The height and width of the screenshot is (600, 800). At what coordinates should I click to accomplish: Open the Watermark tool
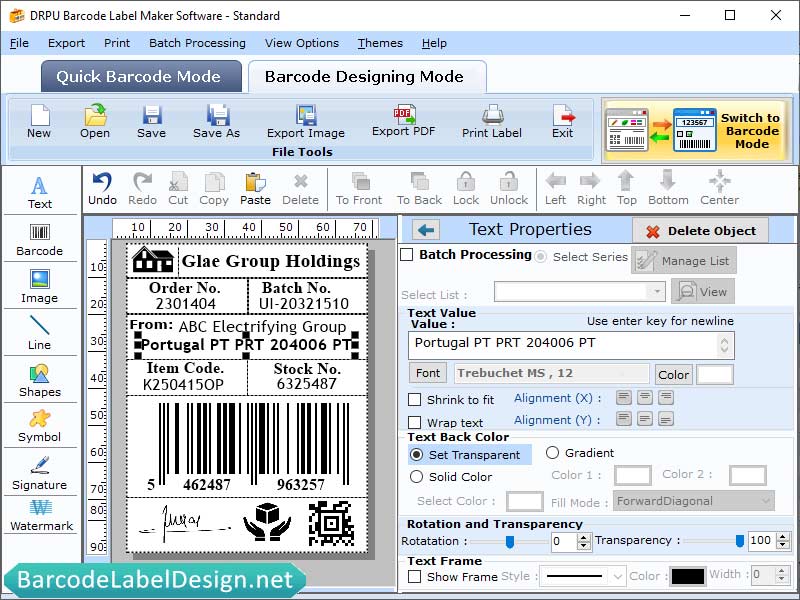click(40, 515)
